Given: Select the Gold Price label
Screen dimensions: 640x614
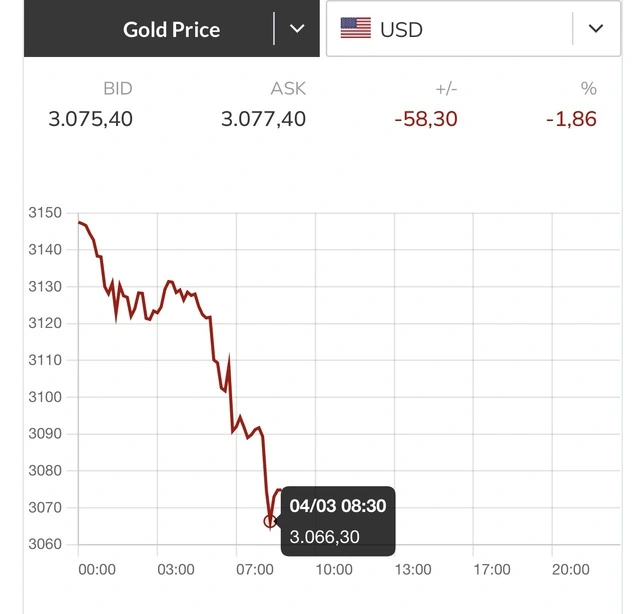Looking at the screenshot, I should [x=171, y=29].
